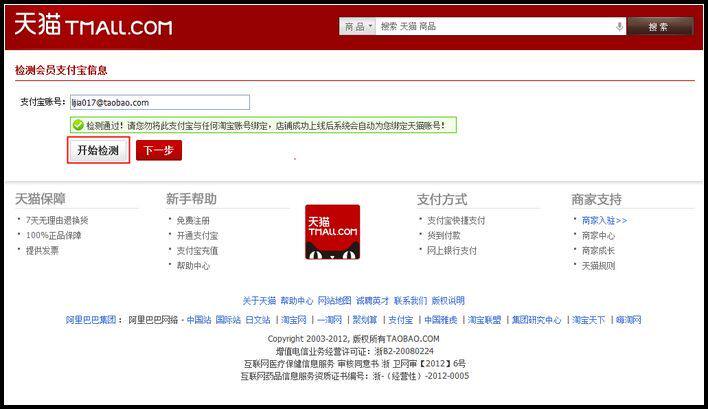Open the 免费注册 link
This screenshot has height=409, width=708.
pos(193,220)
